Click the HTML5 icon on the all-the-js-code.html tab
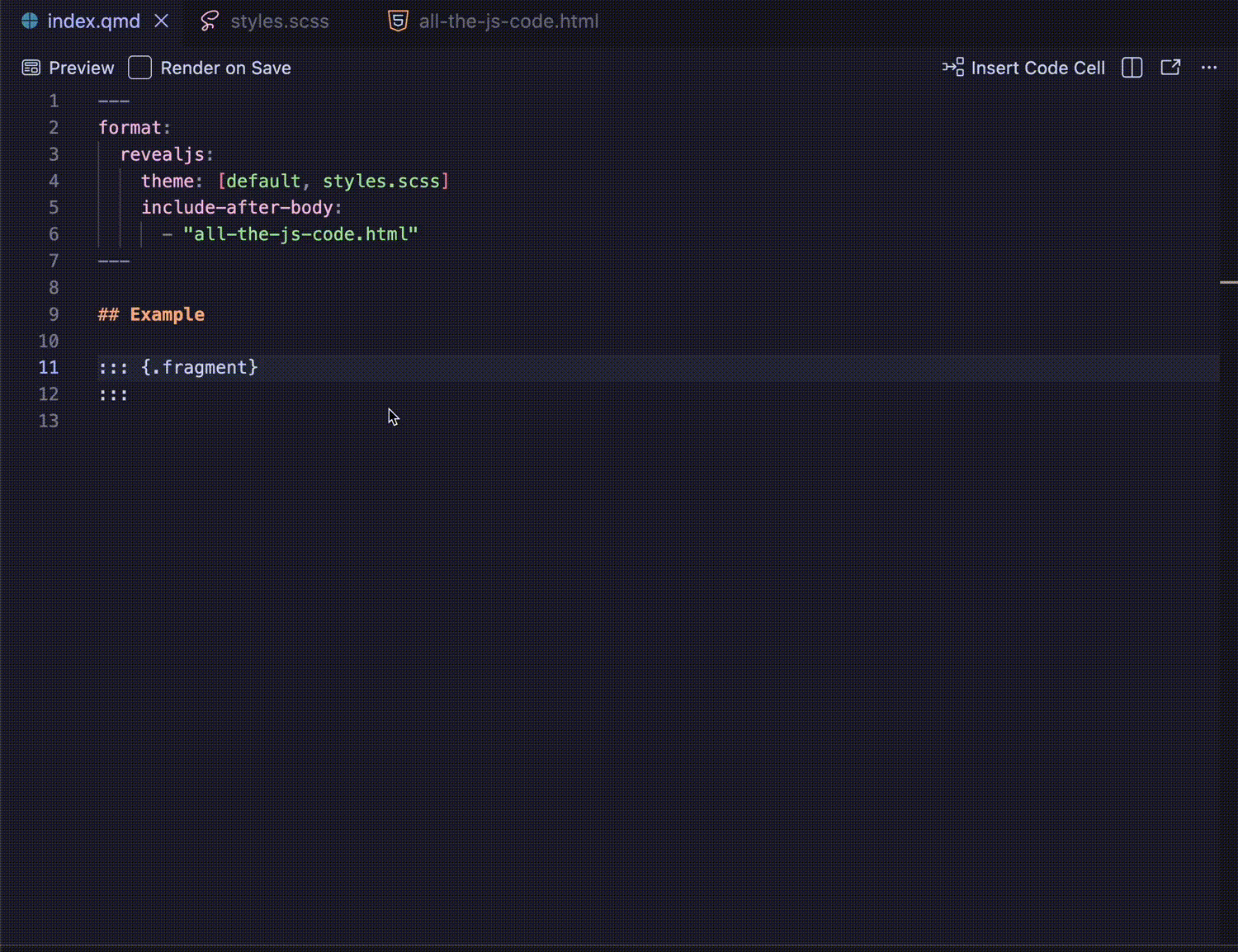The image size is (1238, 952). 398,21
